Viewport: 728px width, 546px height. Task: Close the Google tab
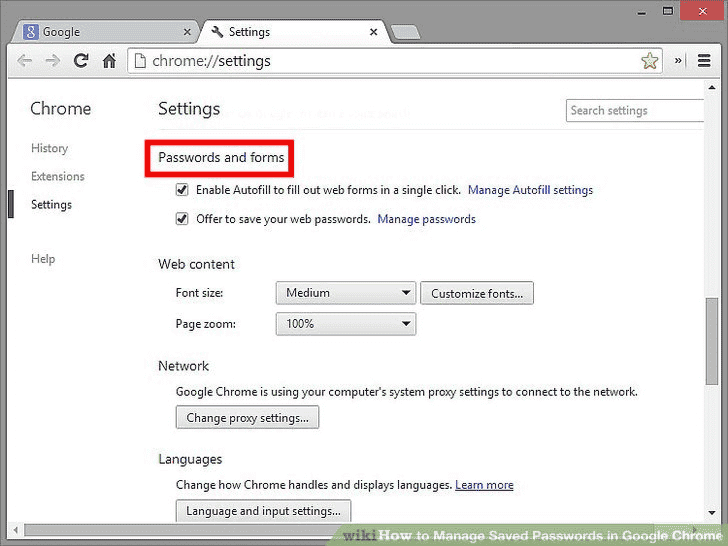[187, 32]
